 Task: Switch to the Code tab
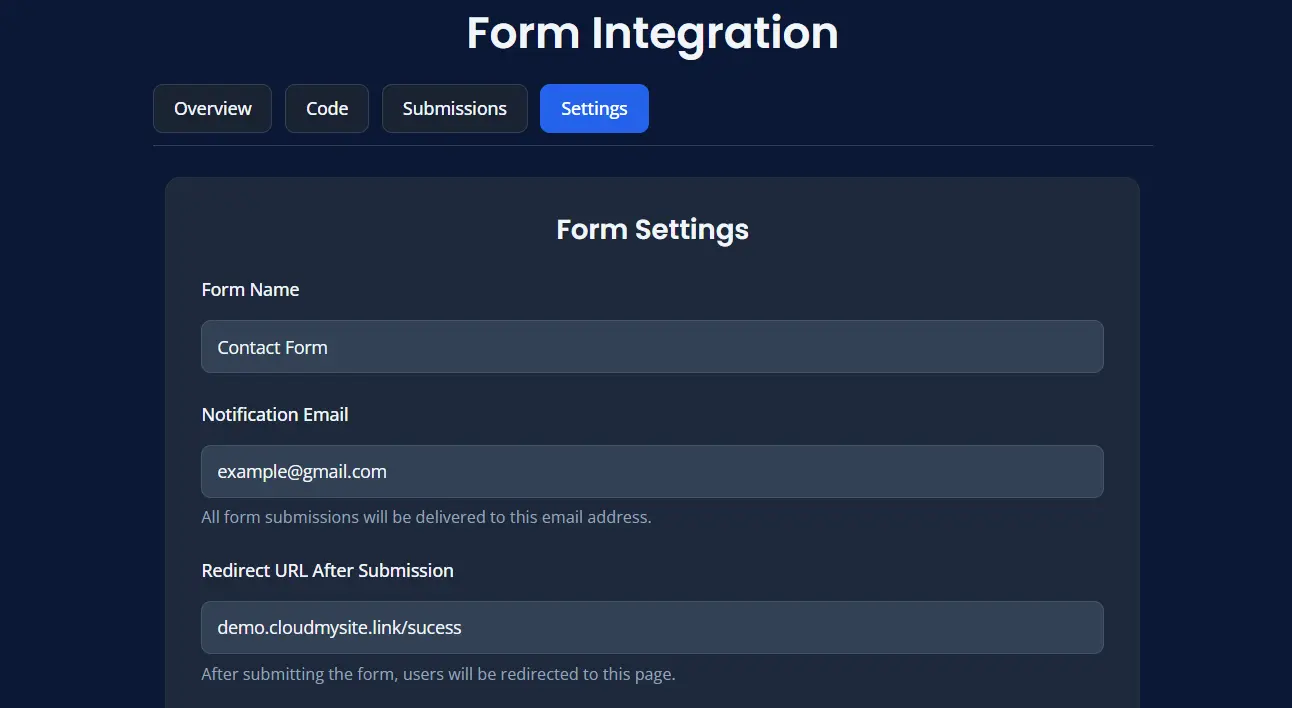click(x=327, y=109)
